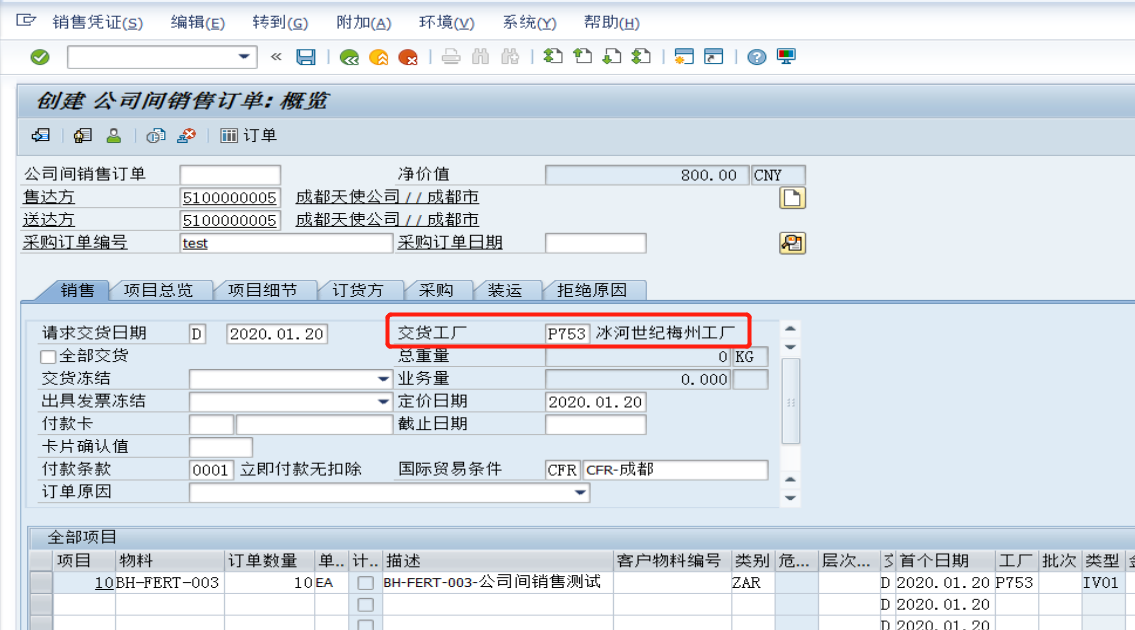
Task: Open the 转到(G) menu
Action: point(280,22)
